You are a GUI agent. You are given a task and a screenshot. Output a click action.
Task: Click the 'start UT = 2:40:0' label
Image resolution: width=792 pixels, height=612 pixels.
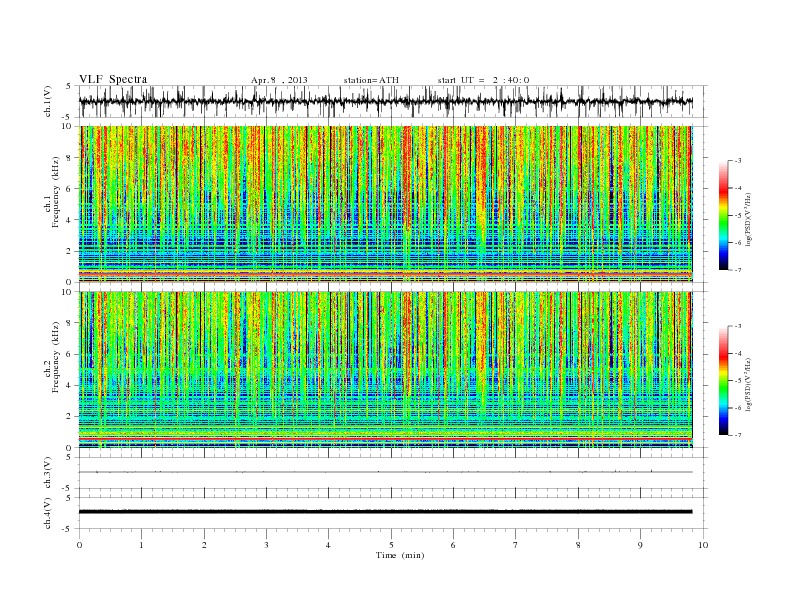pyautogui.click(x=483, y=80)
